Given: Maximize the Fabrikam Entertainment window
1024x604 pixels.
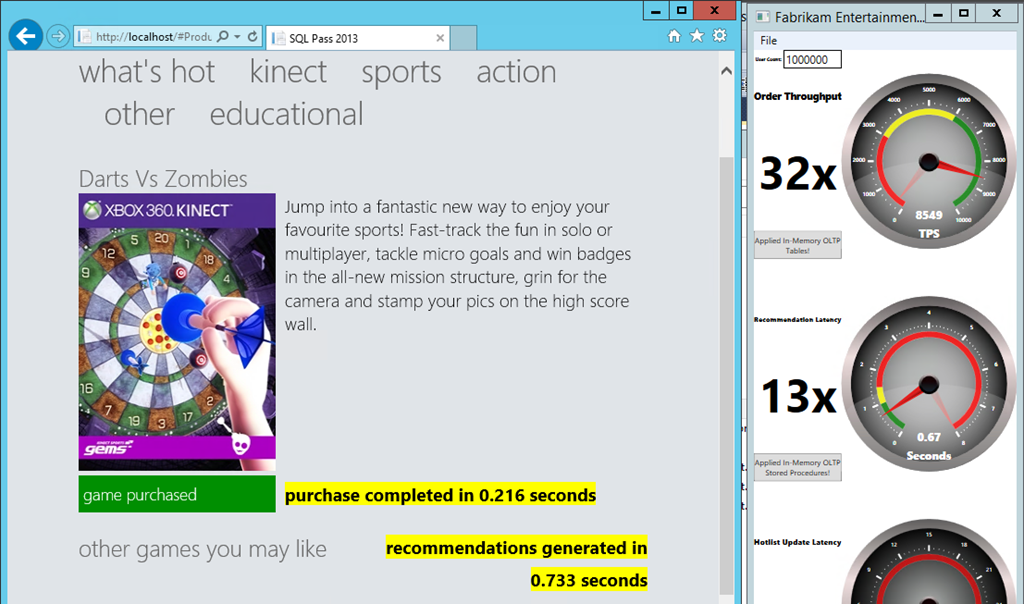Looking at the screenshot, I should 963,14.
